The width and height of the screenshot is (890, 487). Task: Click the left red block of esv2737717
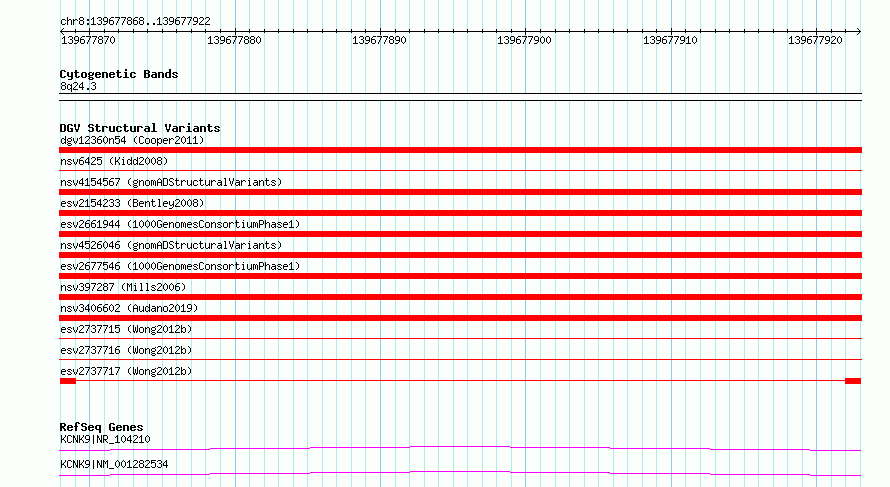[x=68, y=381]
